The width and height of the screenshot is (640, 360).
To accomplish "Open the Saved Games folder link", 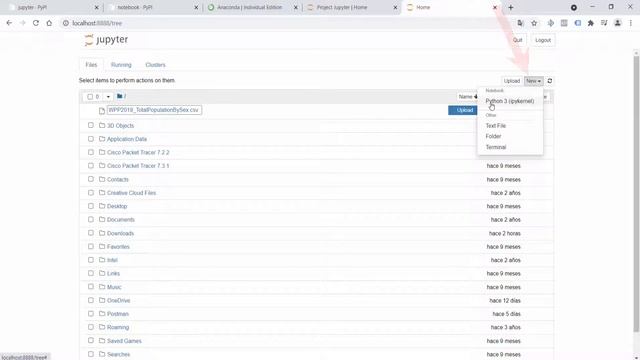I will point(124,341).
